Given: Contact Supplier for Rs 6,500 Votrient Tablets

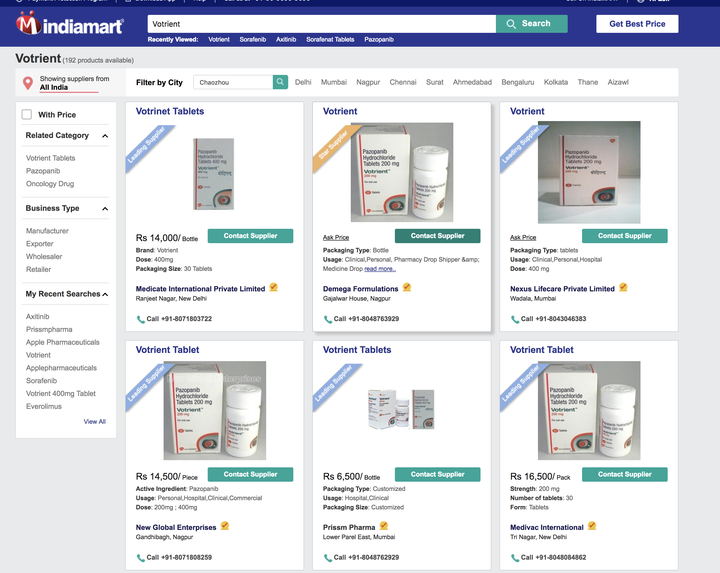Looking at the screenshot, I should tap(438, 474).
